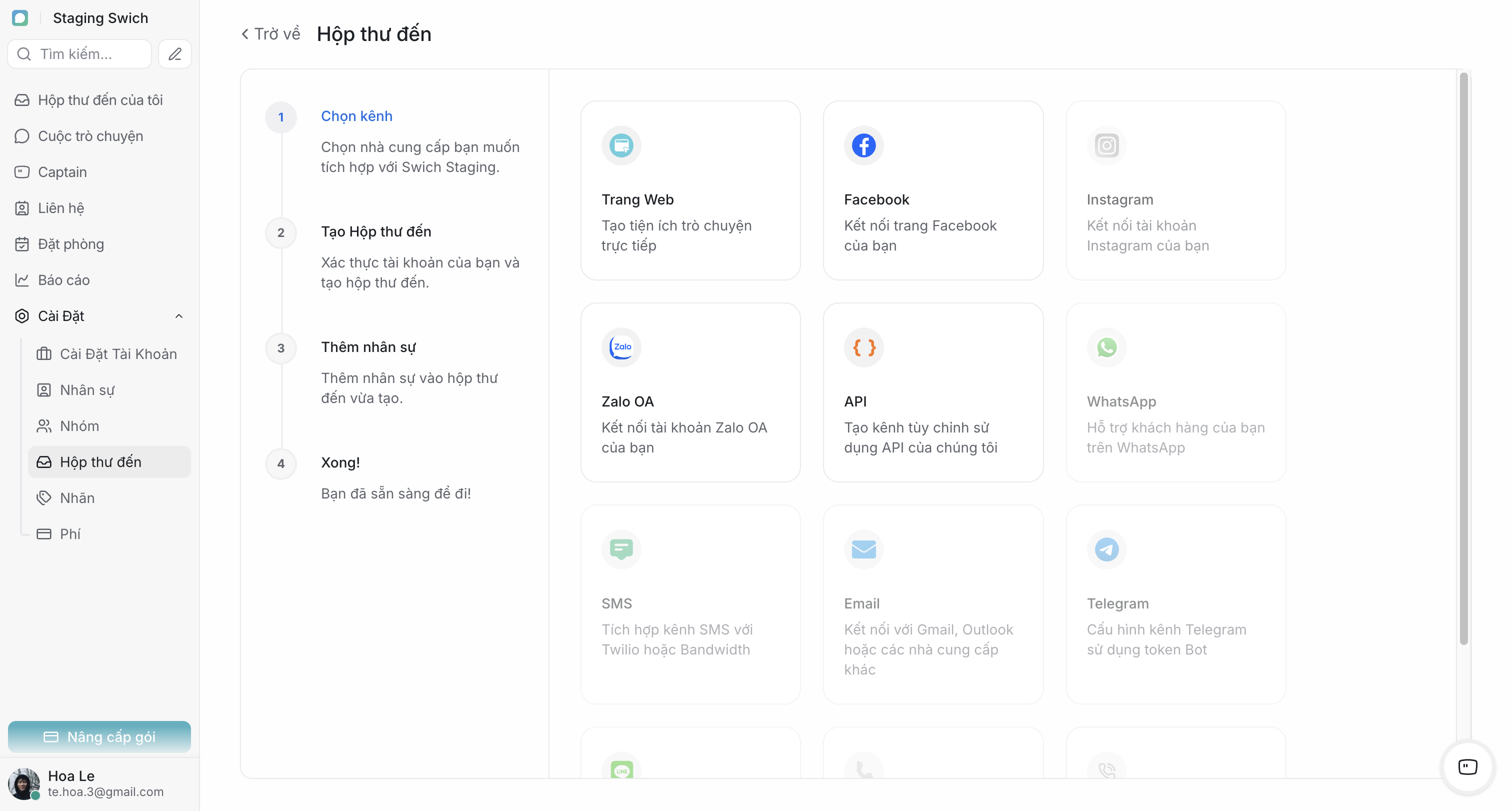Click inside the Tìm kiếm search field
This screenshot has width=1512, height=811.
pos(79,54)
